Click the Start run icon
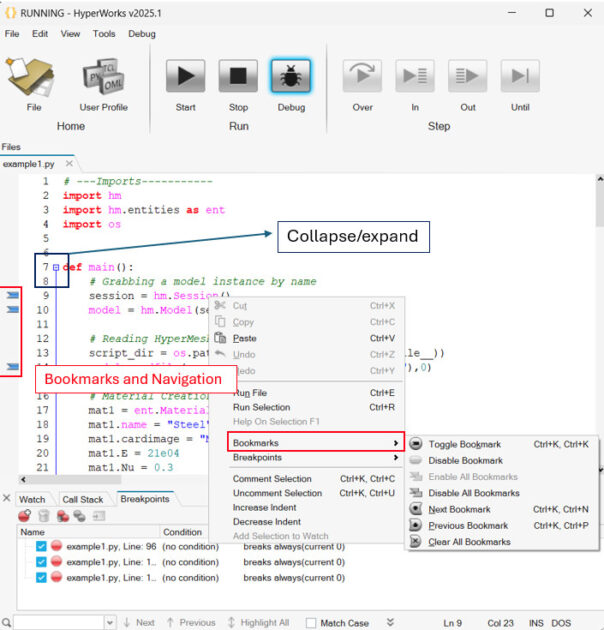 (185, 76)
